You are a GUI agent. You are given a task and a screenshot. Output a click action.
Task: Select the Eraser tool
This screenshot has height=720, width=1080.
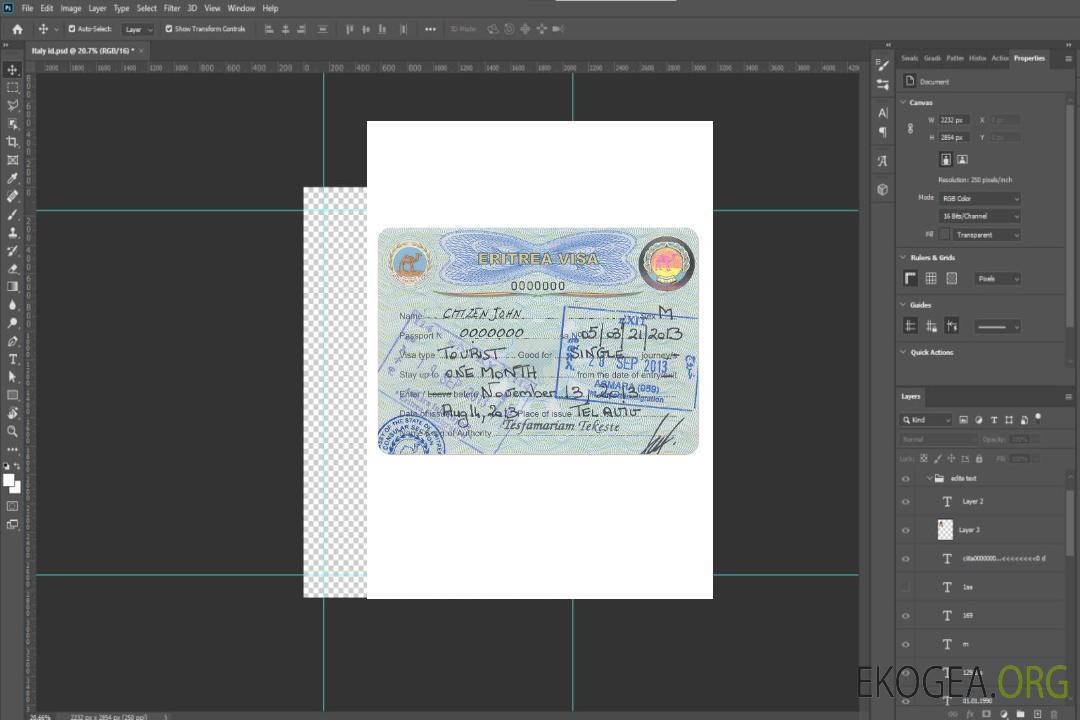[x=12, y=269]
